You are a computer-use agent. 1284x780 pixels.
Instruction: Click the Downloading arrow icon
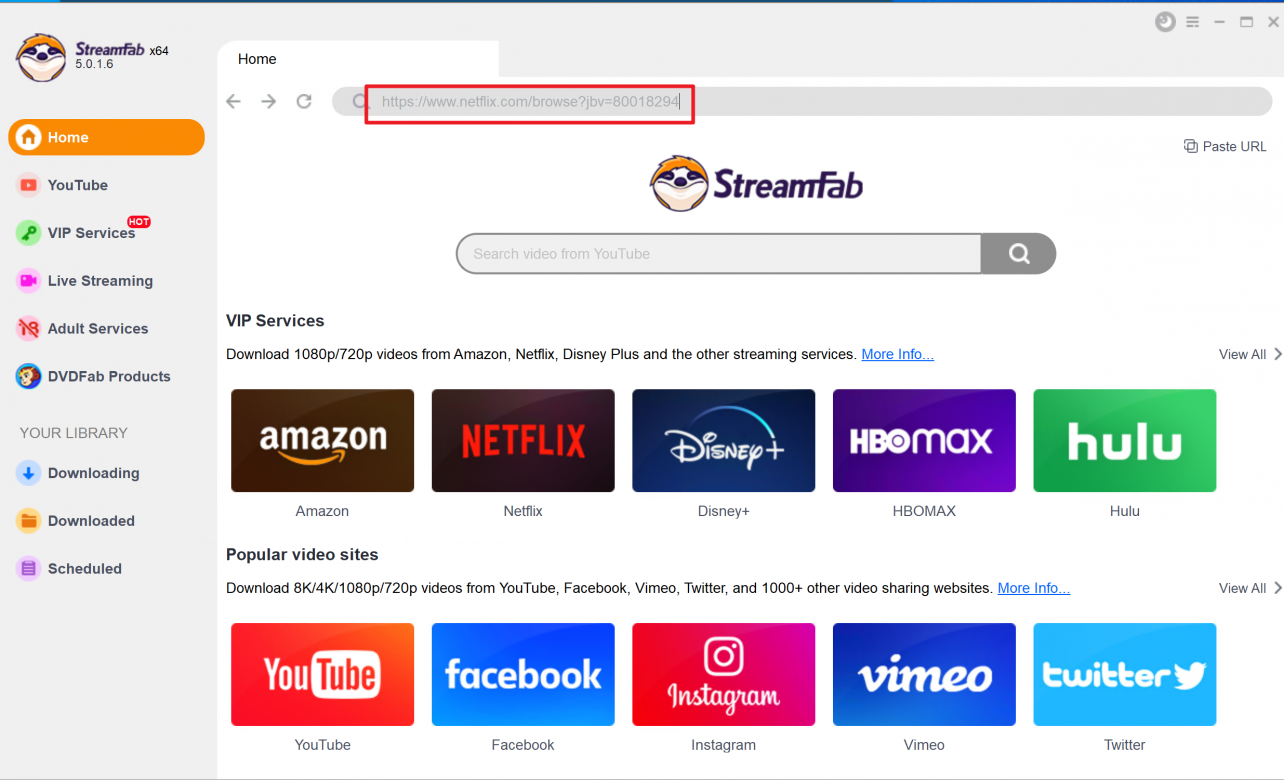28,473
